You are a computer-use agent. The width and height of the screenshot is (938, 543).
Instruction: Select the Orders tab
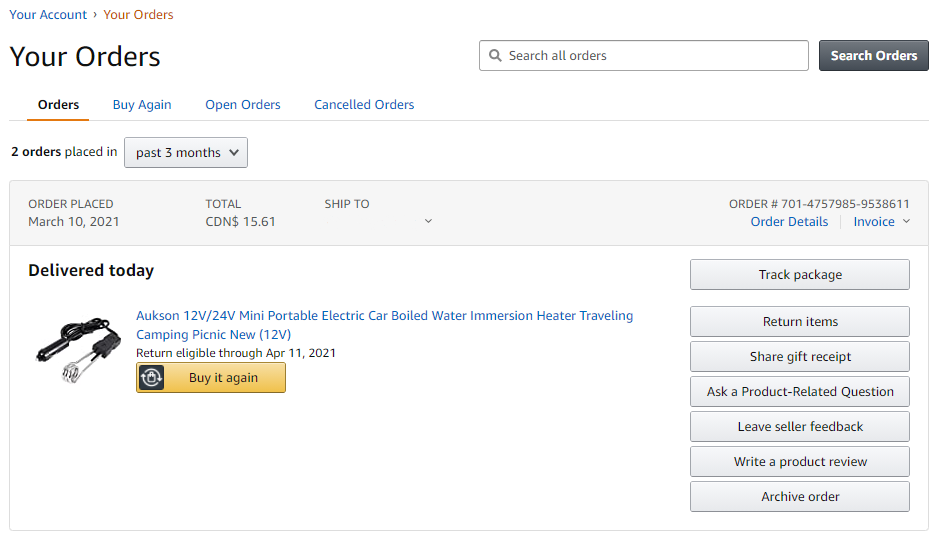pyautogui.click(x=59, y=105)
